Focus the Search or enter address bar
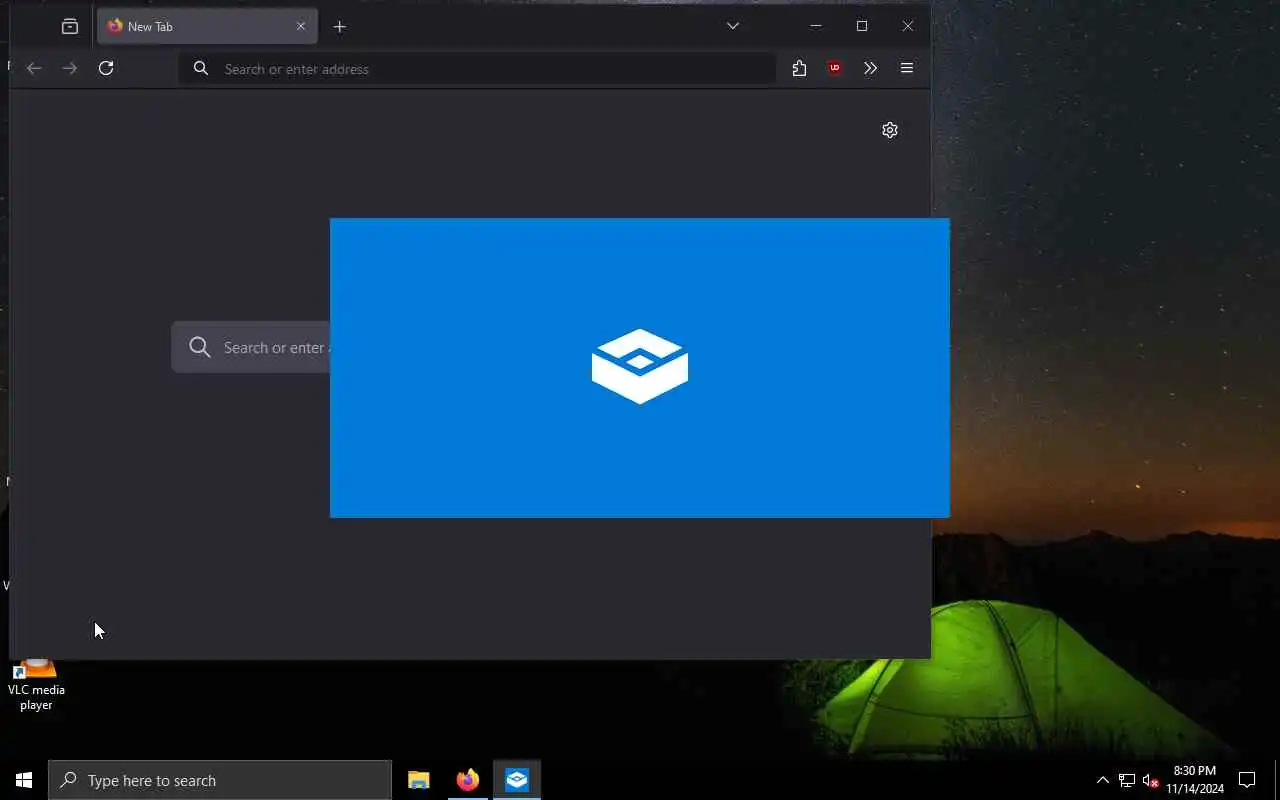The height and width of the screenshot is (800, 1280). pyautogui.click(x=477, y=68)
